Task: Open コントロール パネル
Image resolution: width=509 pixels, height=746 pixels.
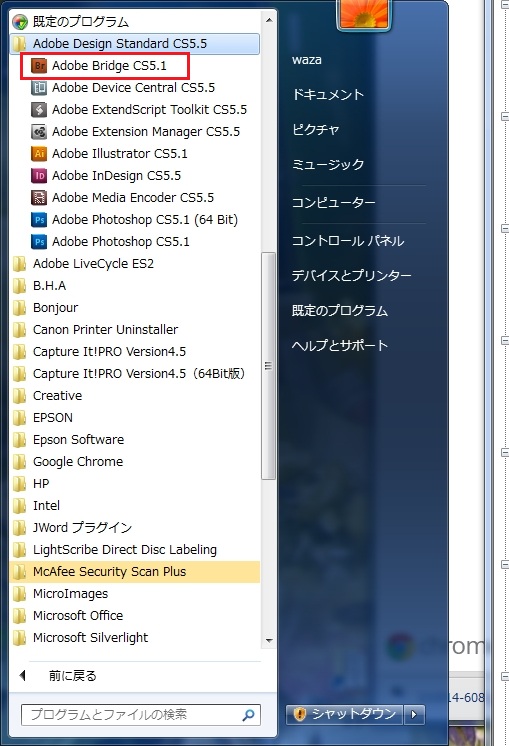Action: tap(348, 241)
